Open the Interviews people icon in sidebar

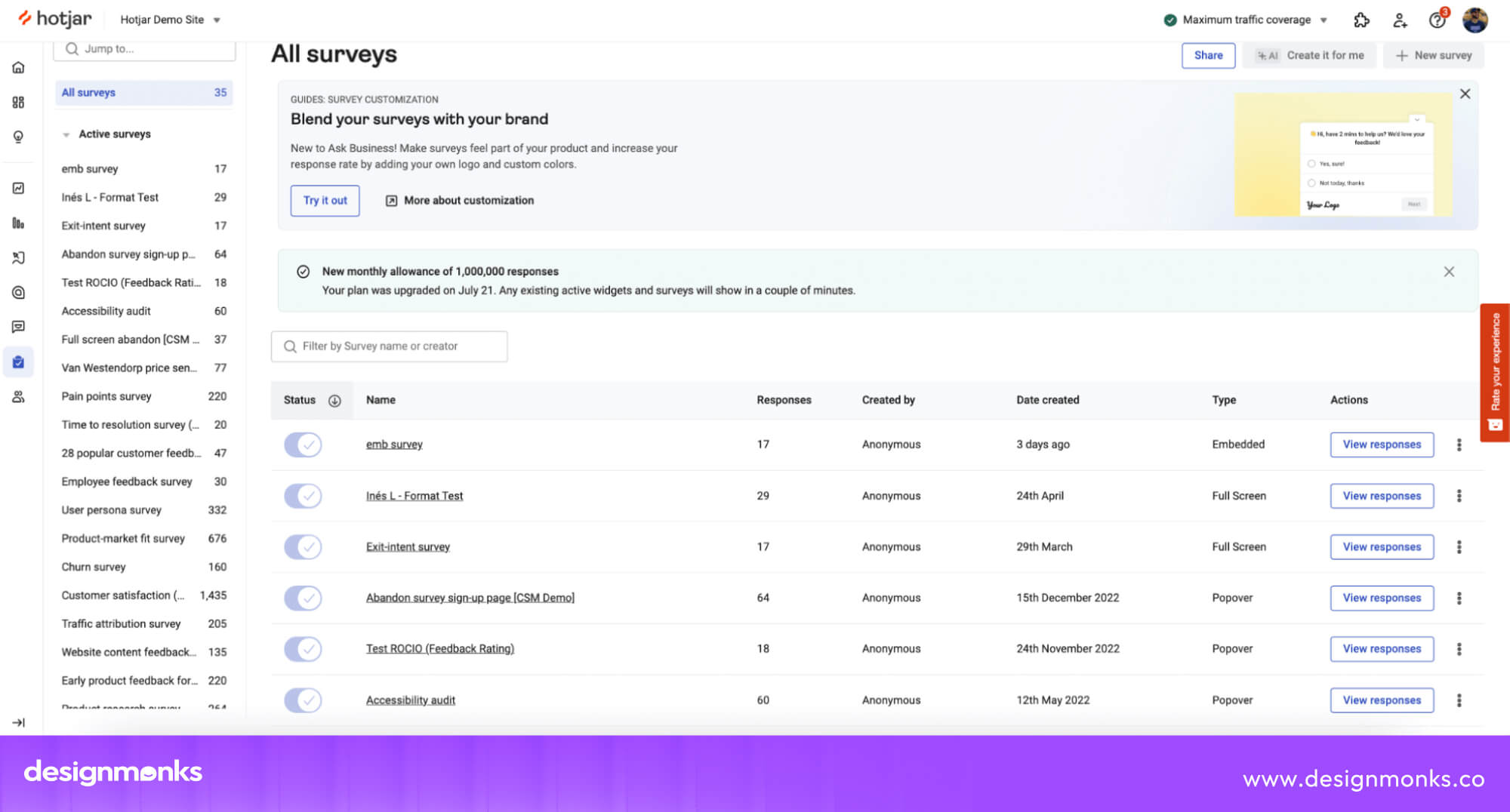(x=18, y=397)
